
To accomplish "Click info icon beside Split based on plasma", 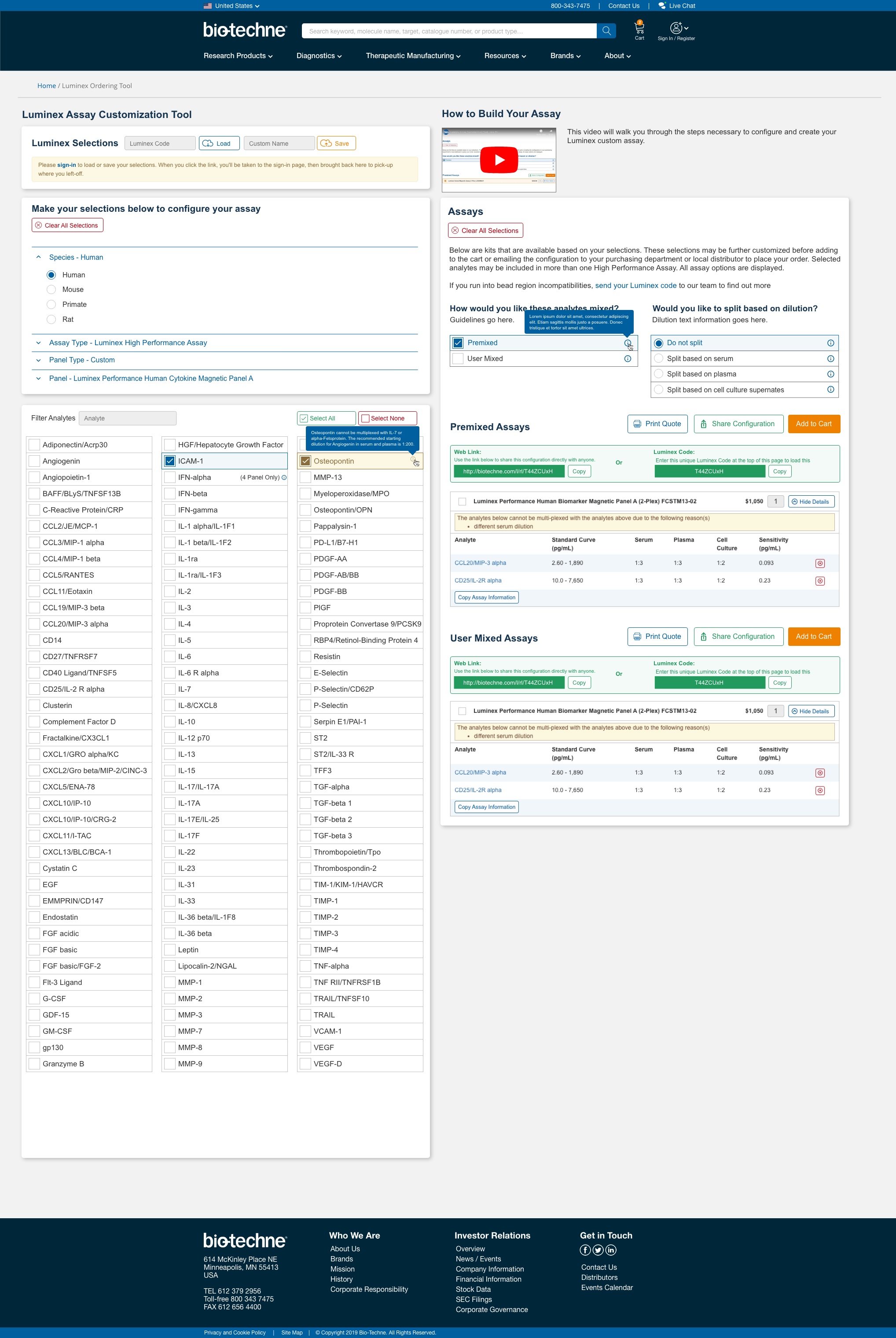I will 830,374.
